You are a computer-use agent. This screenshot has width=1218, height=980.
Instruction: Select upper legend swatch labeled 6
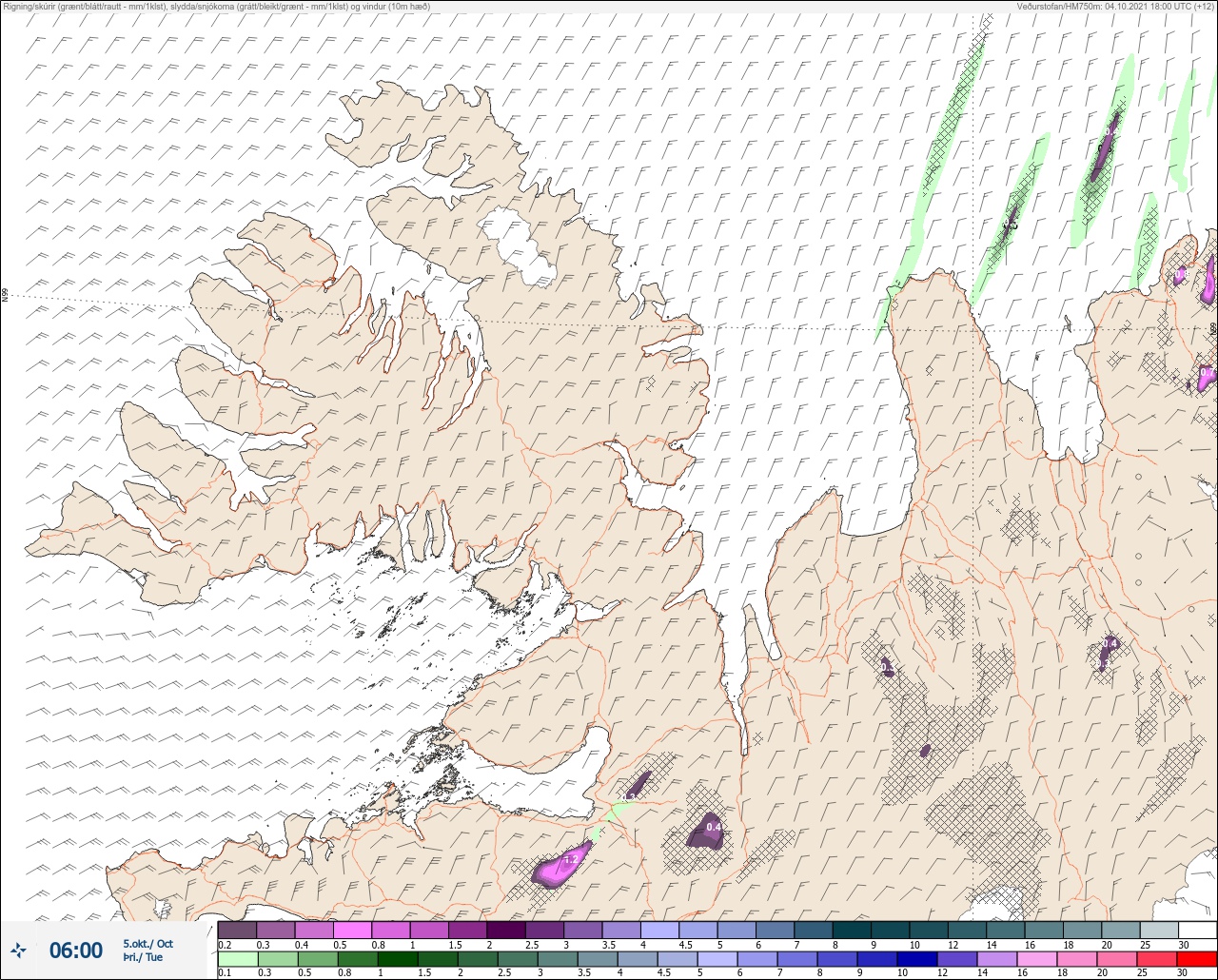775,930
